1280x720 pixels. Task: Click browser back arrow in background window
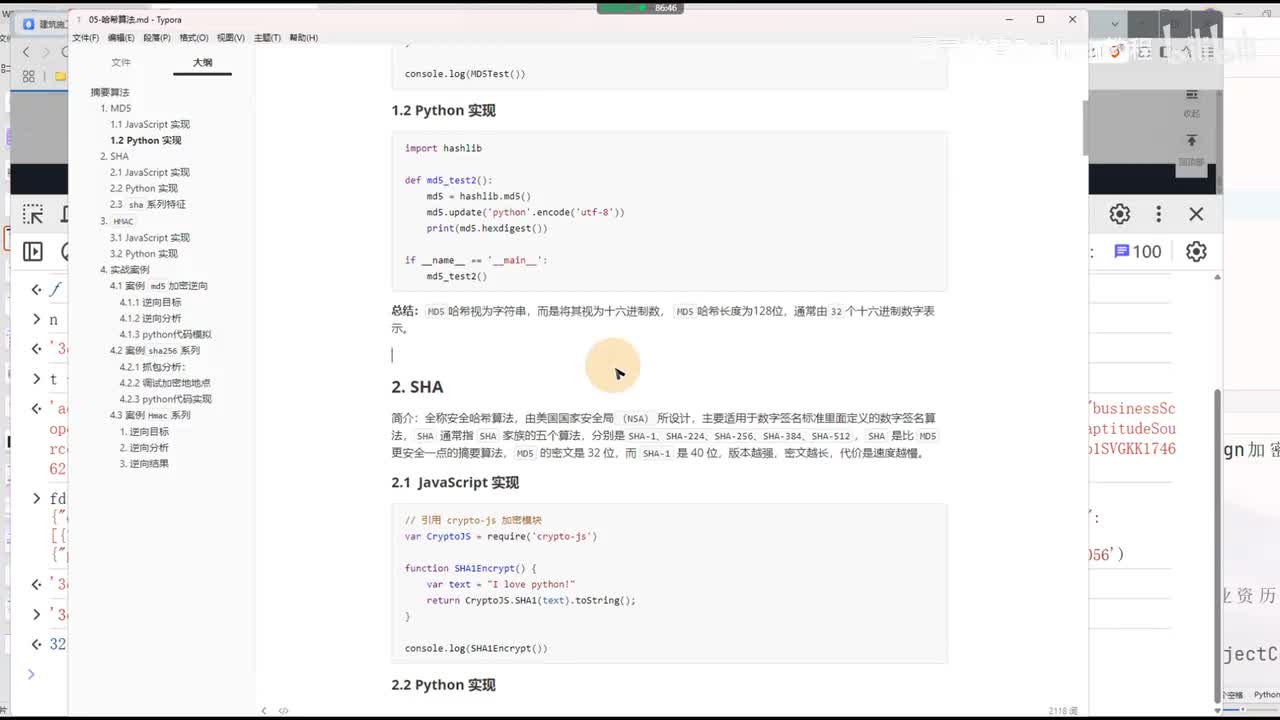27,52
